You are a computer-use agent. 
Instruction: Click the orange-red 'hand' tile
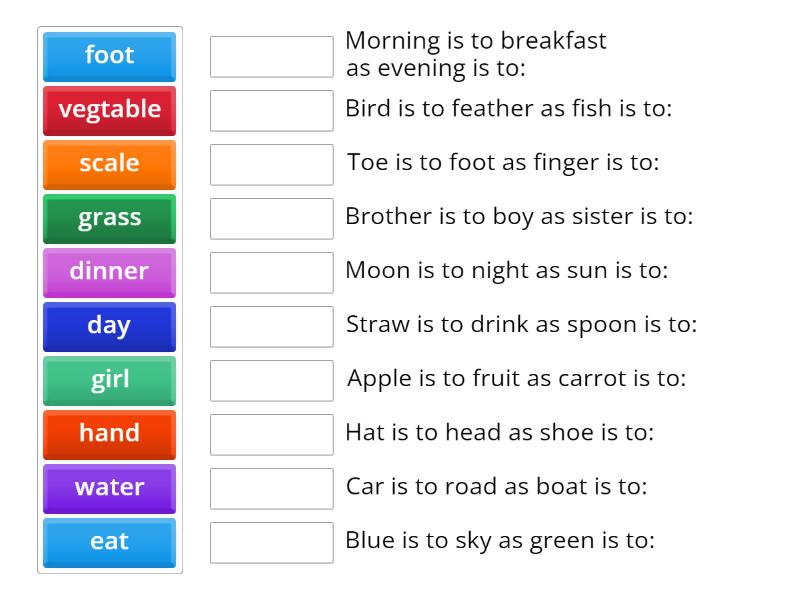(109, 434)
